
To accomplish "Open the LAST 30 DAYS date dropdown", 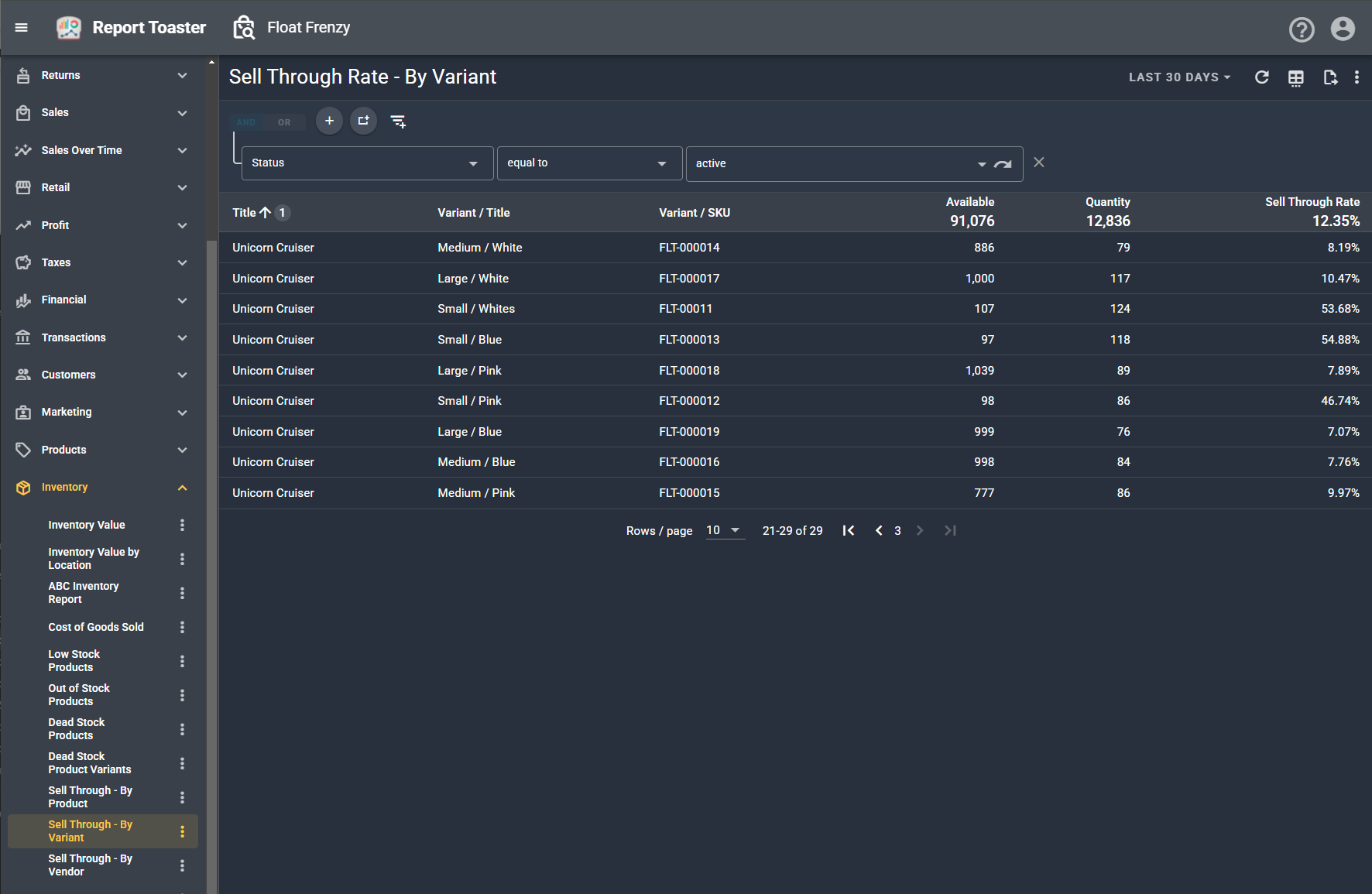I will (x=1178, y=77).
